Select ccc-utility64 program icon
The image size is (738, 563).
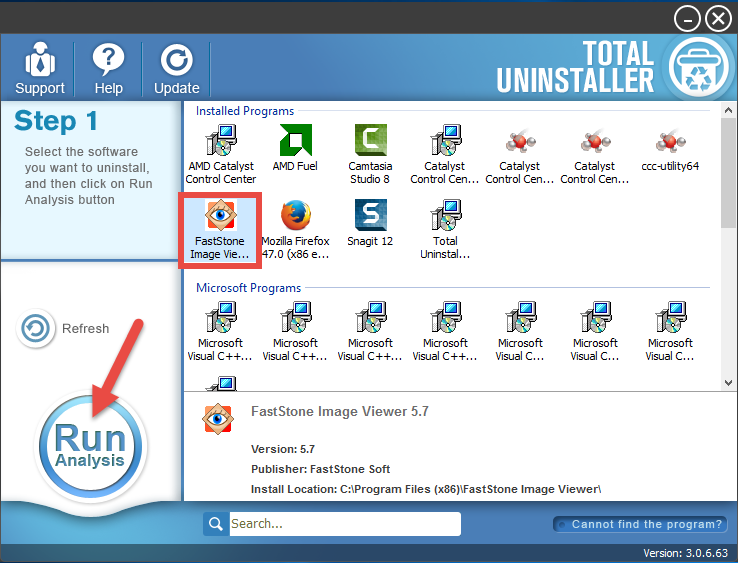[670, 140]
